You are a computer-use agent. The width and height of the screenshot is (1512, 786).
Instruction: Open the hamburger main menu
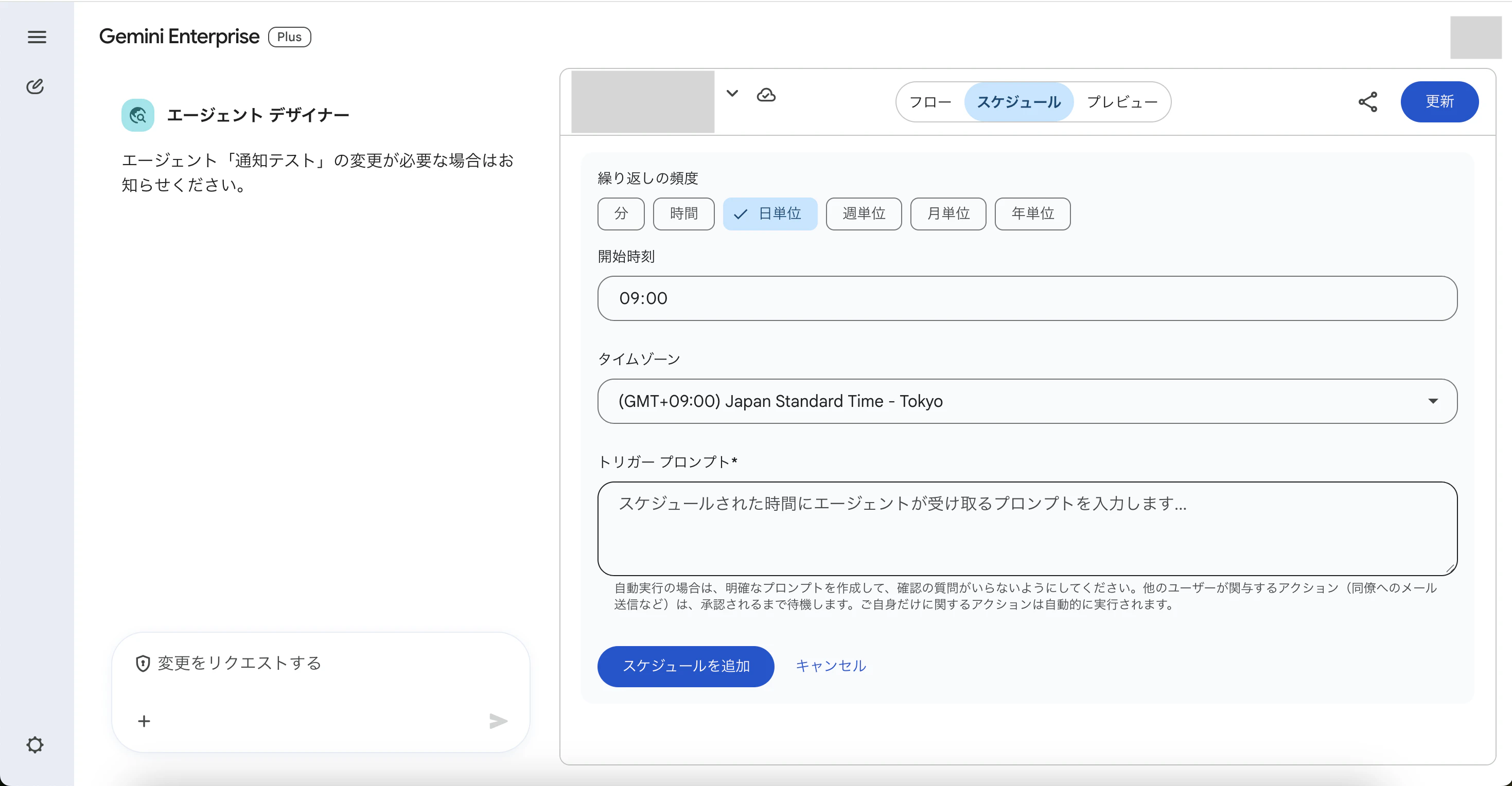(x=37, y=37)
